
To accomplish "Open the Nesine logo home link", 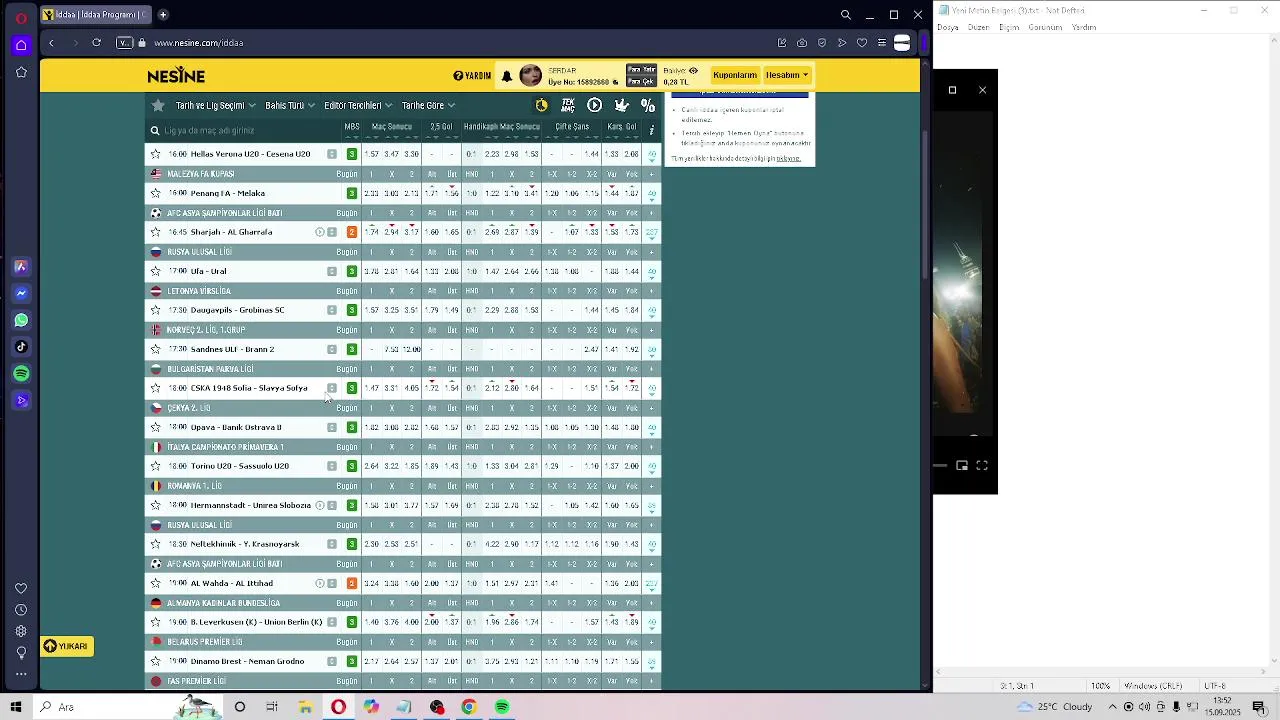I will coord(176,76).
